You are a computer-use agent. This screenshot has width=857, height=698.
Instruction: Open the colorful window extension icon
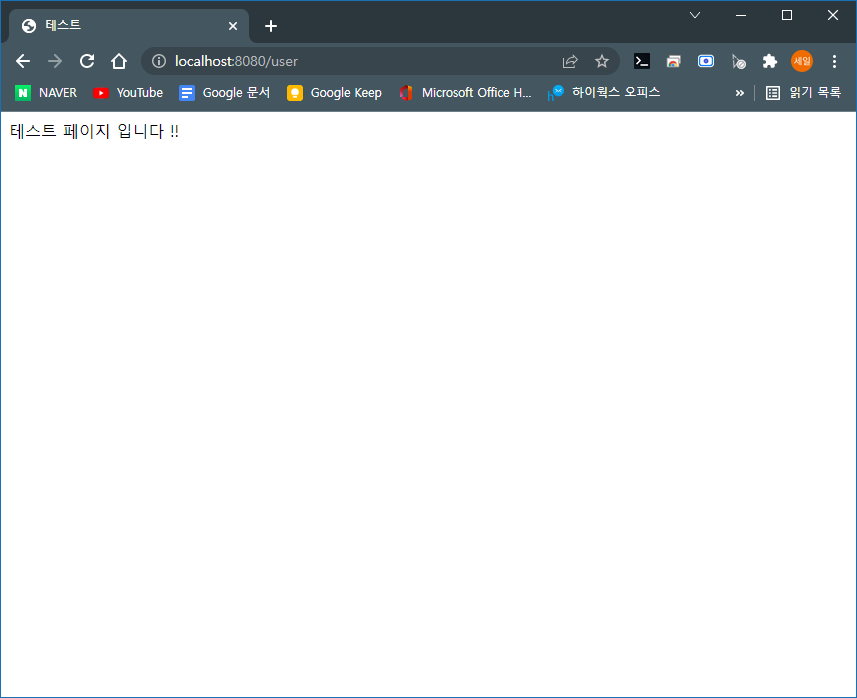673,61
